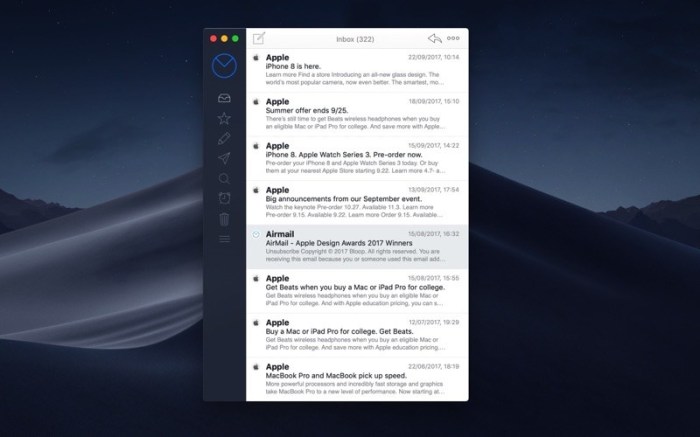The image size is (700, 437).
Task: Click the date 18/09/2017, 16:10
Action: coord(433,101)
